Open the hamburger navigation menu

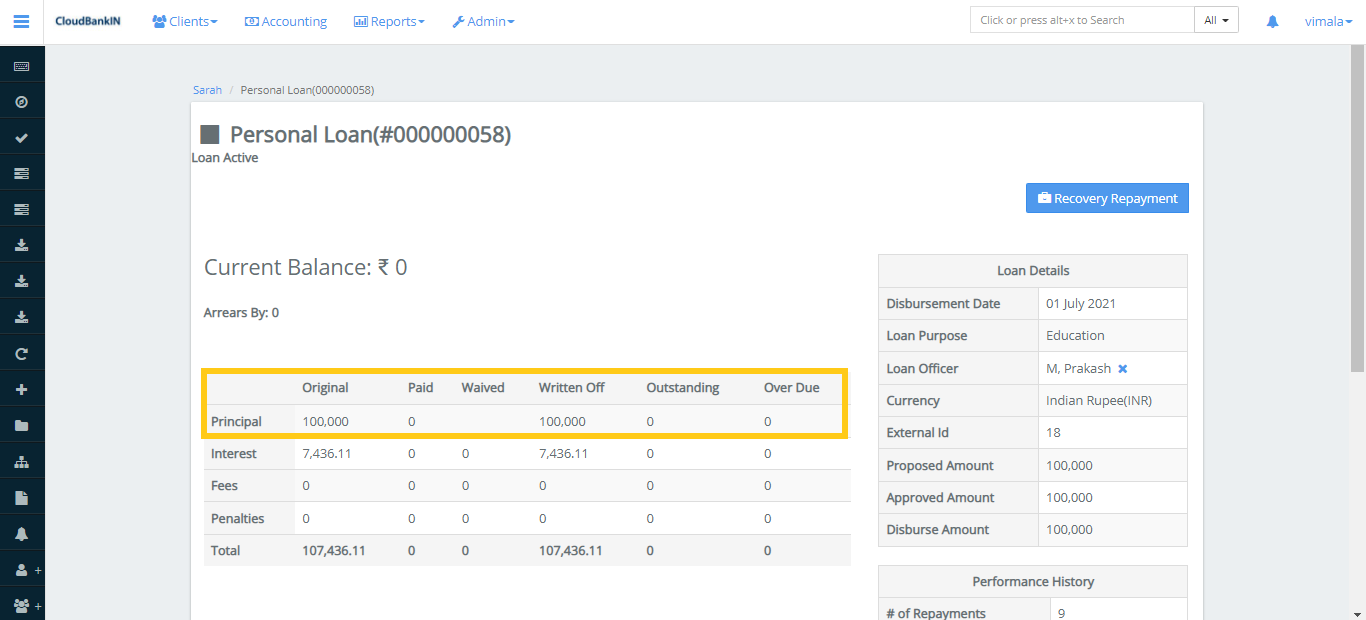click(21, 21)
